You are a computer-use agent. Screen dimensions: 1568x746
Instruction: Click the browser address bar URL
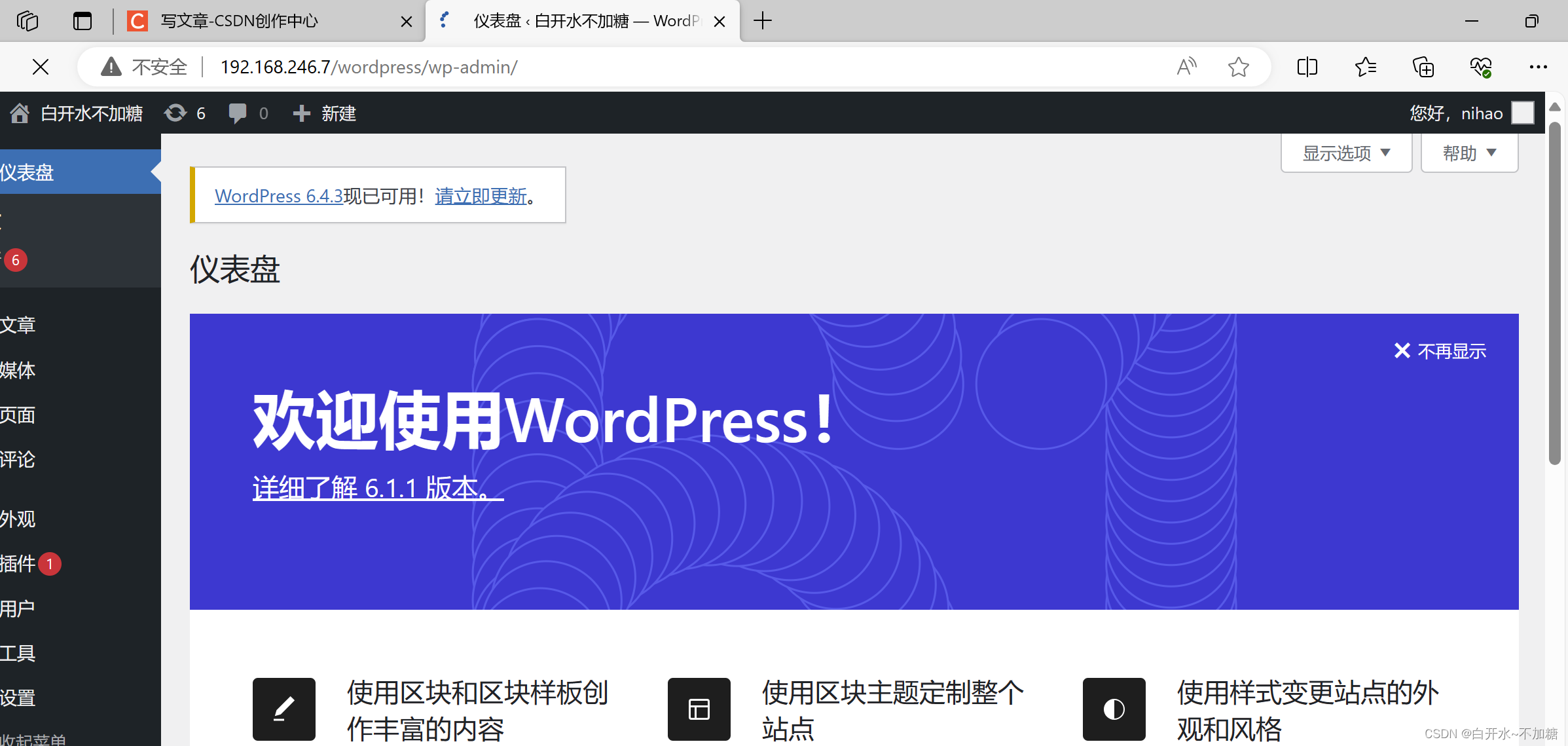369,67
